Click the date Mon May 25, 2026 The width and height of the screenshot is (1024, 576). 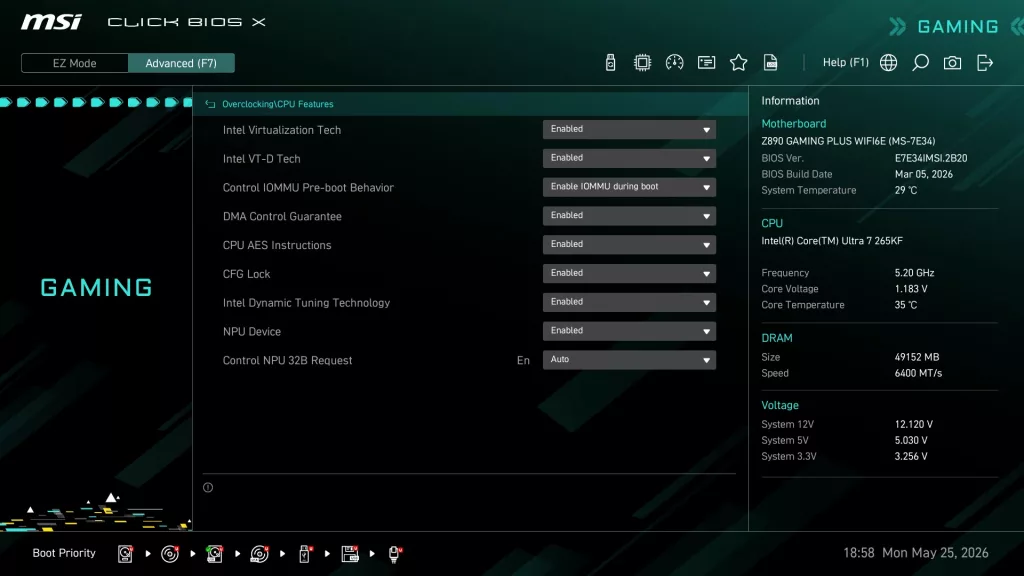click(x=935, y=553)
